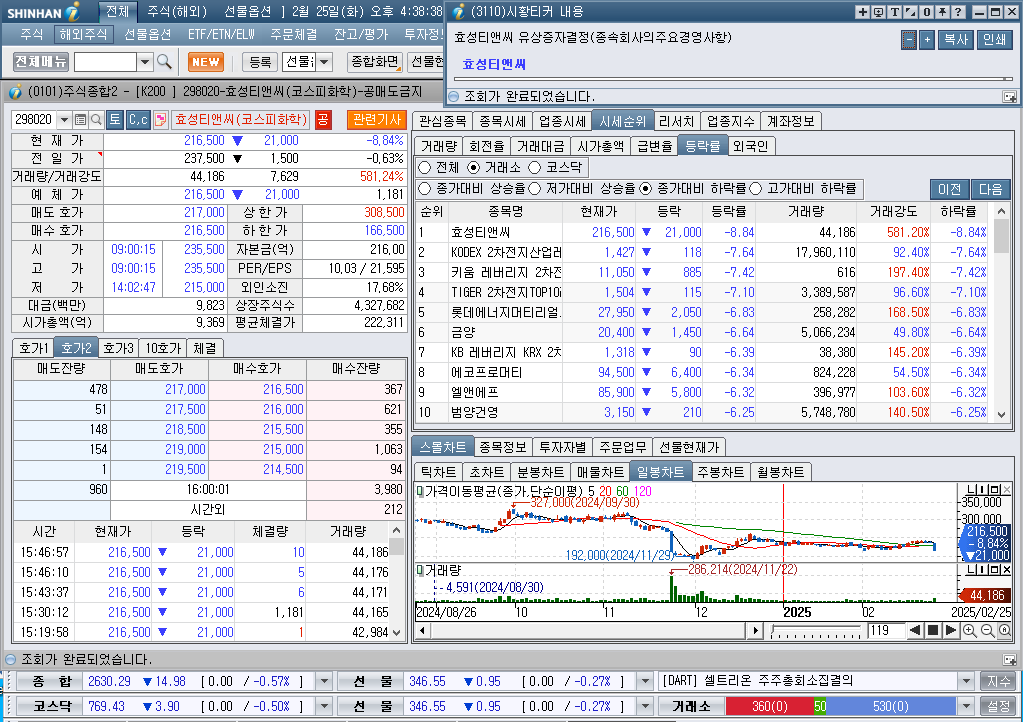Select the 코스닥 market radio button
The height and width of the screenshot is (722, 1023).
535,168
